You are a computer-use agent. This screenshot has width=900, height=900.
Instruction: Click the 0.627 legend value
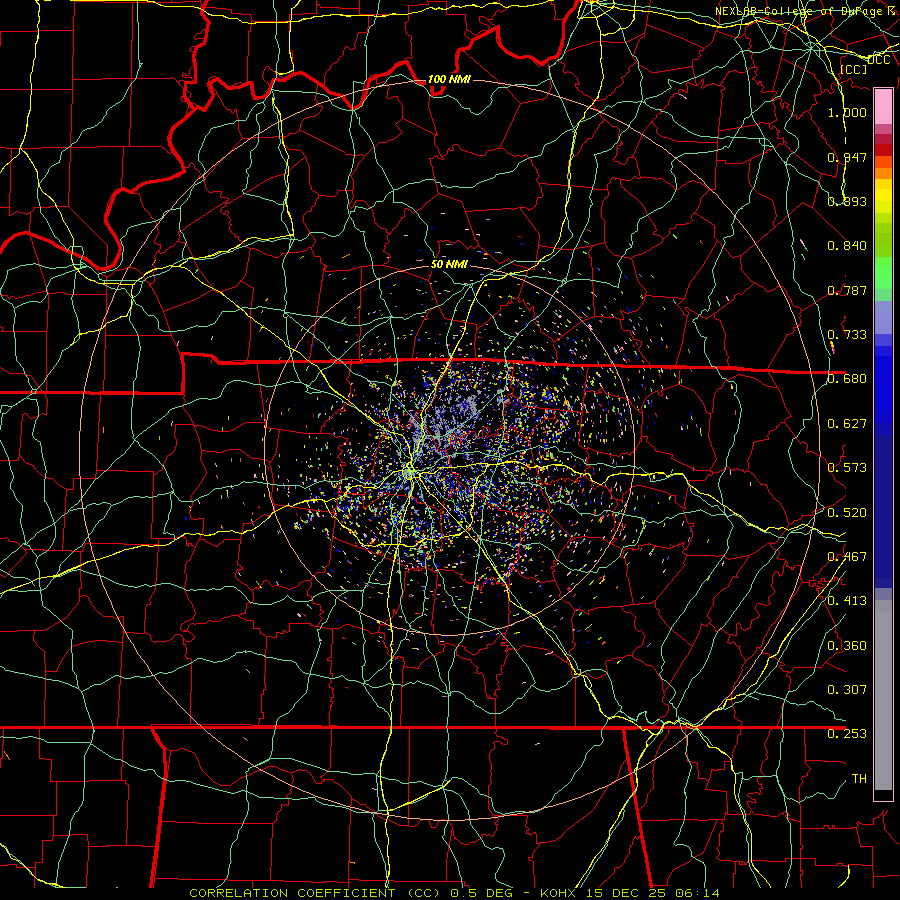click(847, 424)
